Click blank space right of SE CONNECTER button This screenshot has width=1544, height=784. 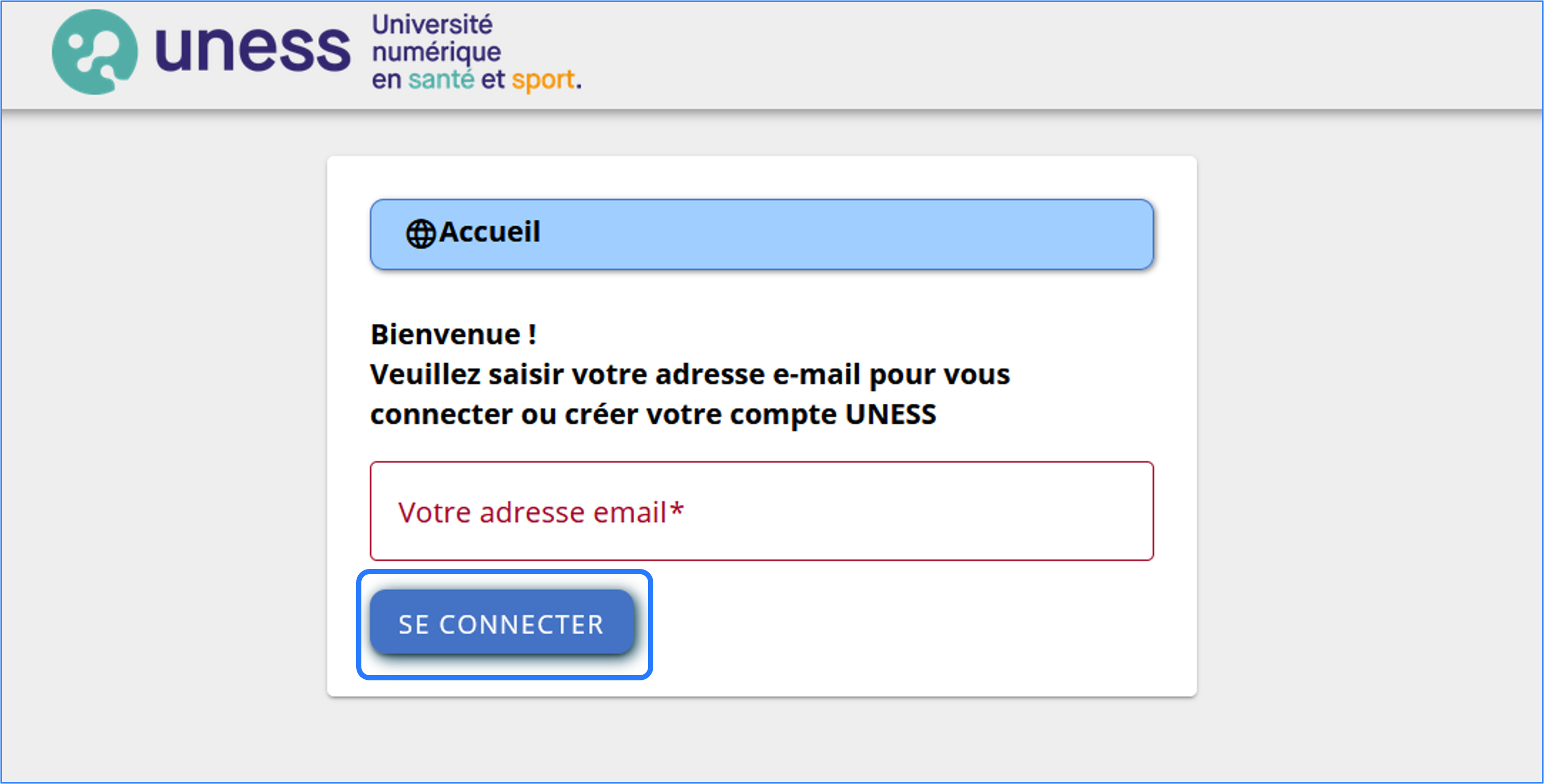pyautogui.click(x=899, y=623)
